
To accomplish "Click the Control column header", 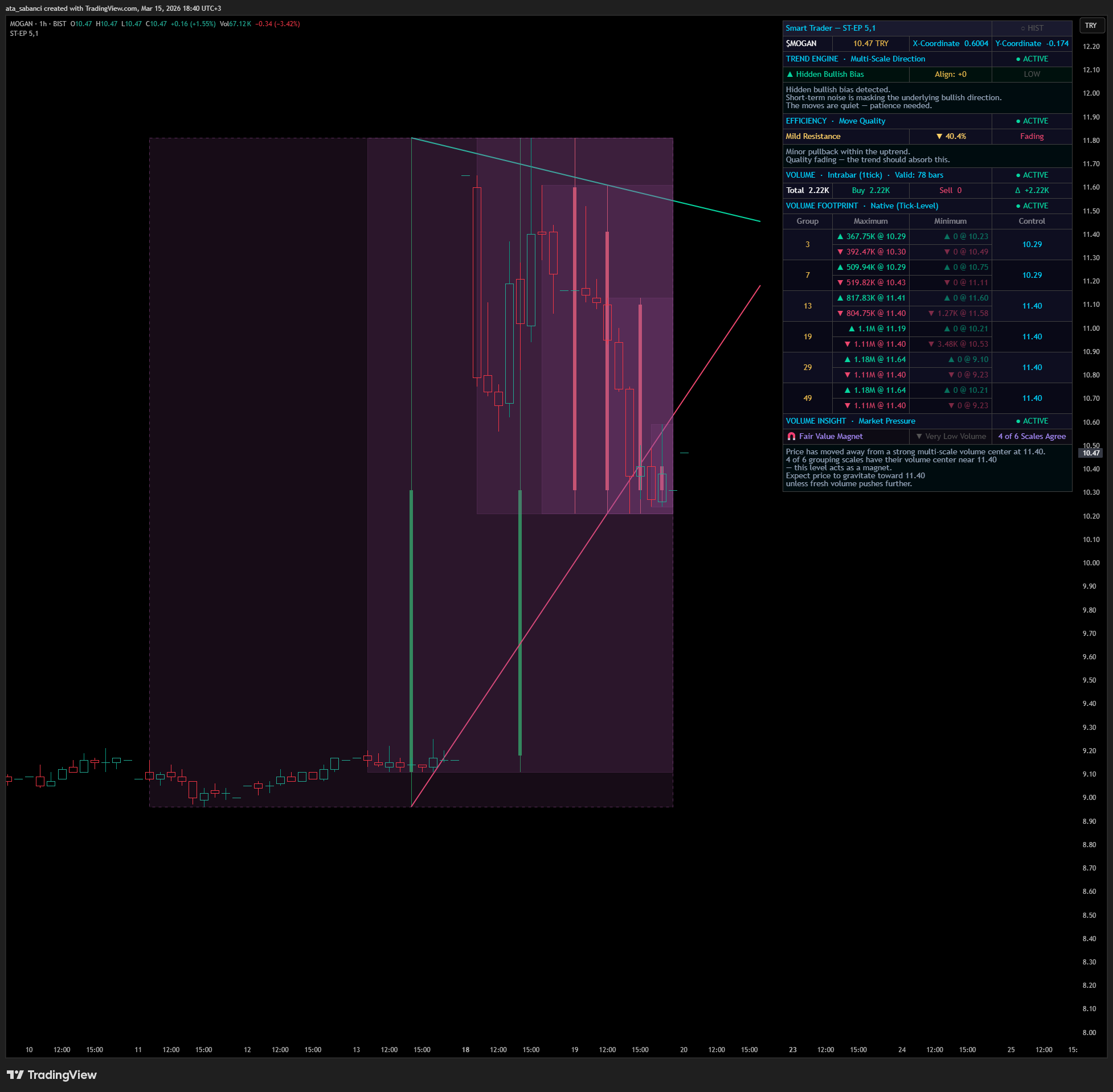I will click(x=1032, y=221).
